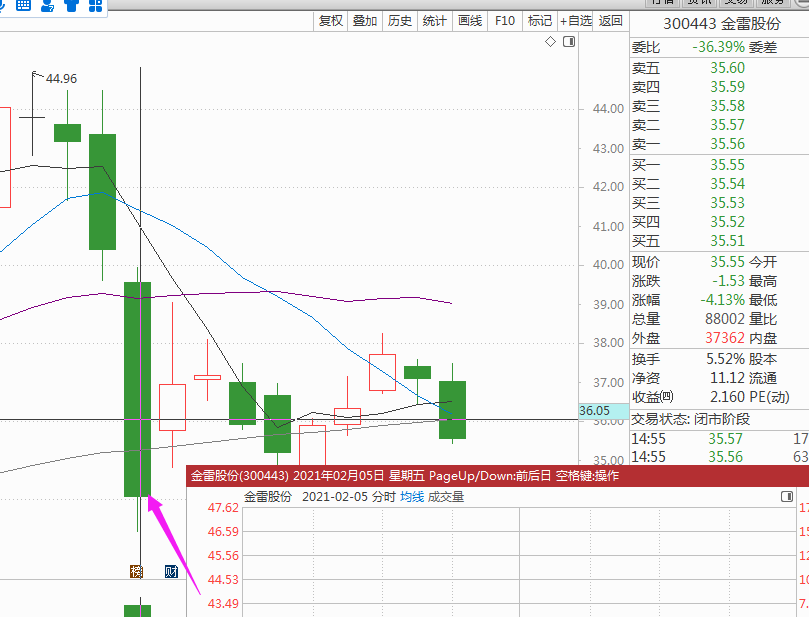Image resolution: width=809 pixels, height=617 pixels.
Task: Click the user help icon in toolbar
Action: coord(47,5)
